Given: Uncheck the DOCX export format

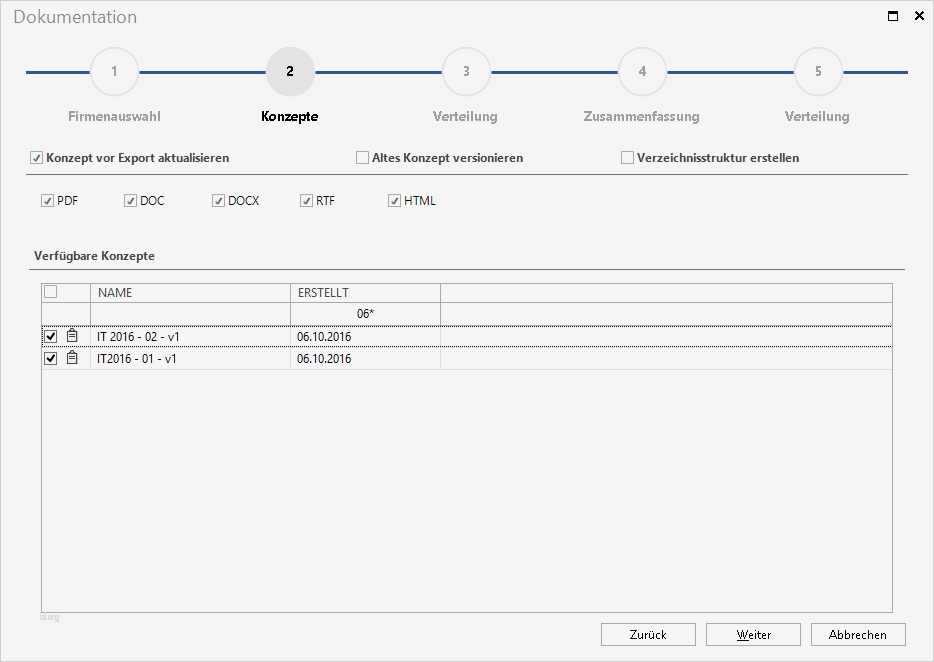Looking at the screenshot, I should 218,201.
